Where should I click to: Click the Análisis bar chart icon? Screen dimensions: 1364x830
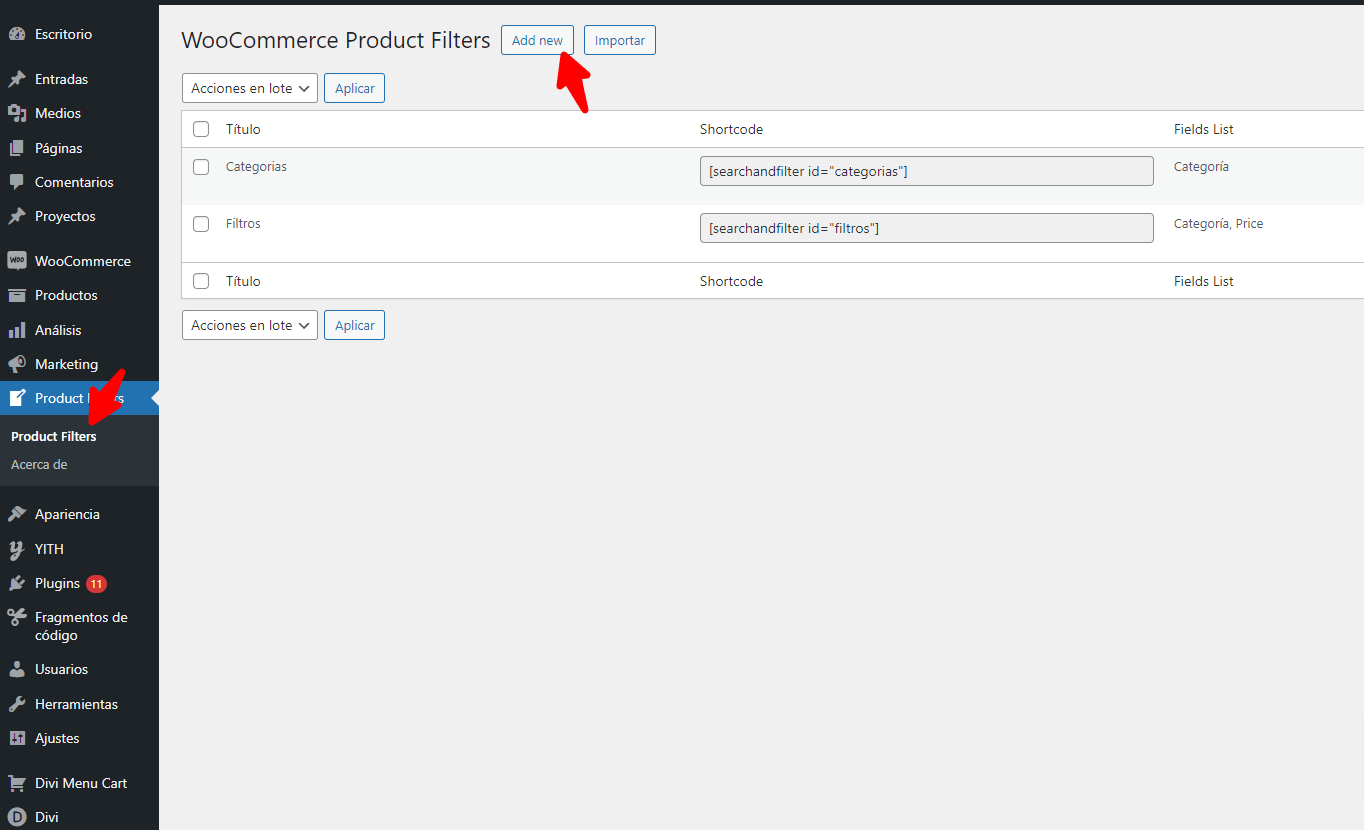[17, 330]
